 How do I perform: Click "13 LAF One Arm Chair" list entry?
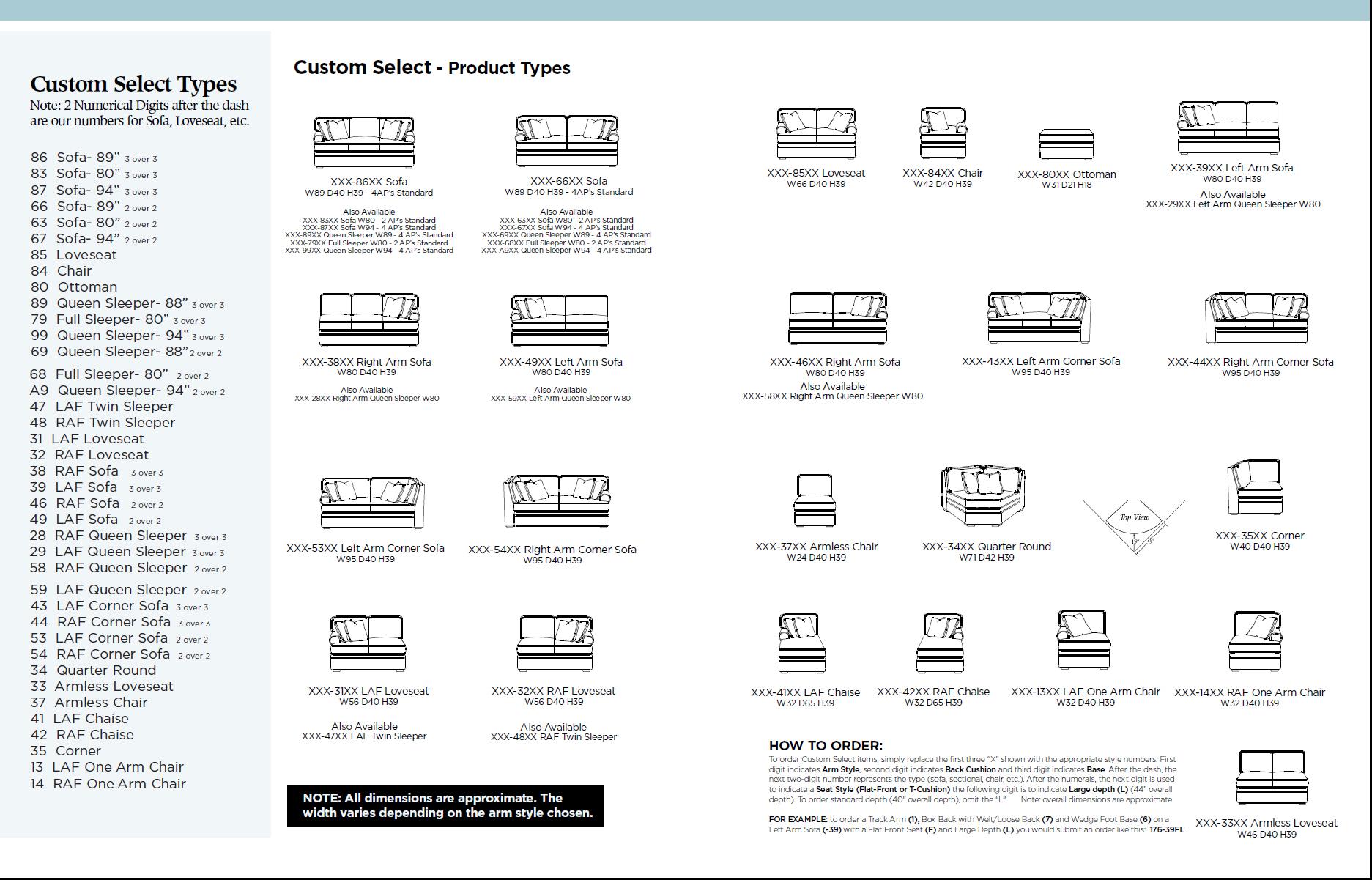pyautogui.click(x=107, y=767)
